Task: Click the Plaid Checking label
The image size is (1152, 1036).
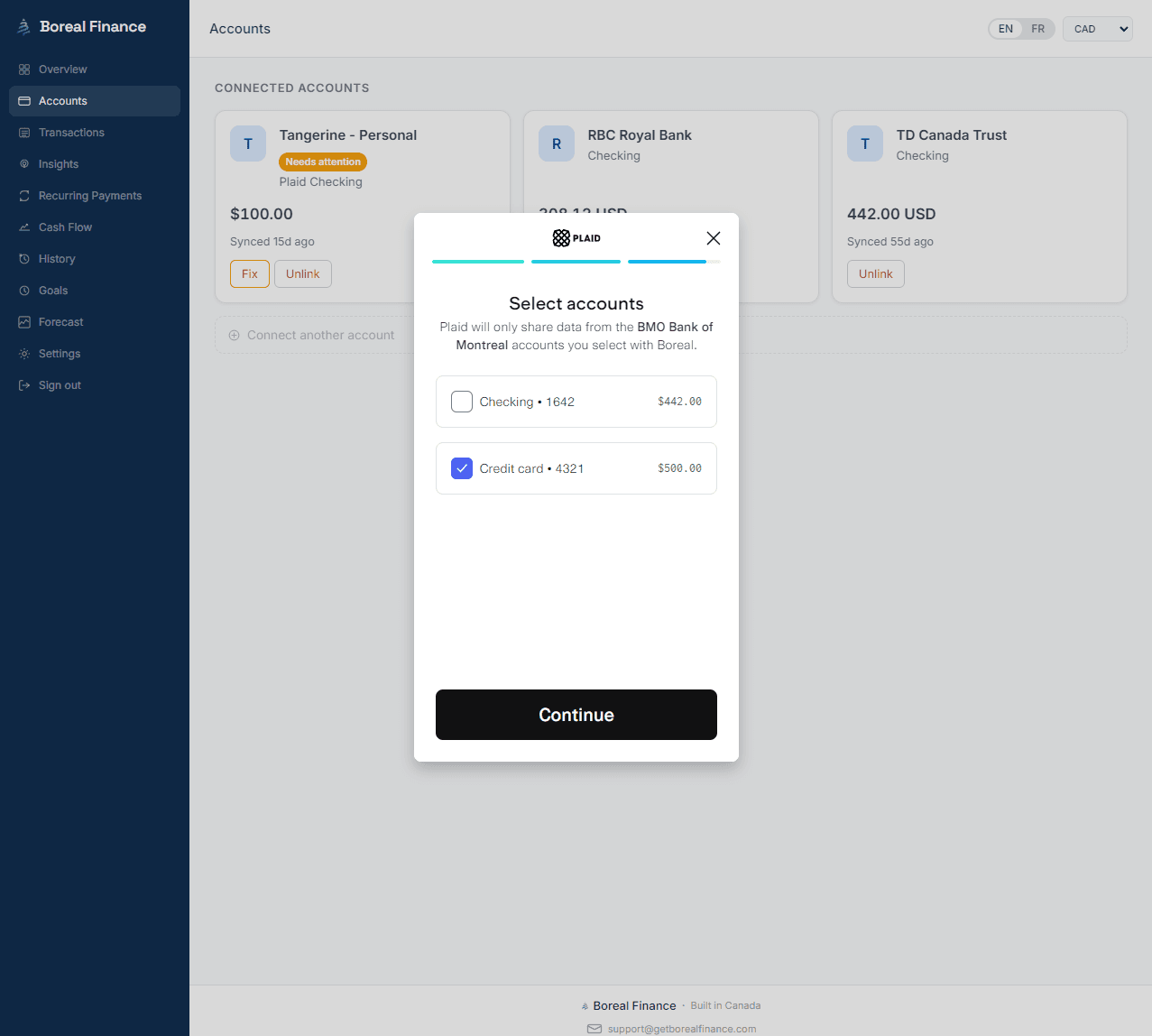Action: (321, 182)
